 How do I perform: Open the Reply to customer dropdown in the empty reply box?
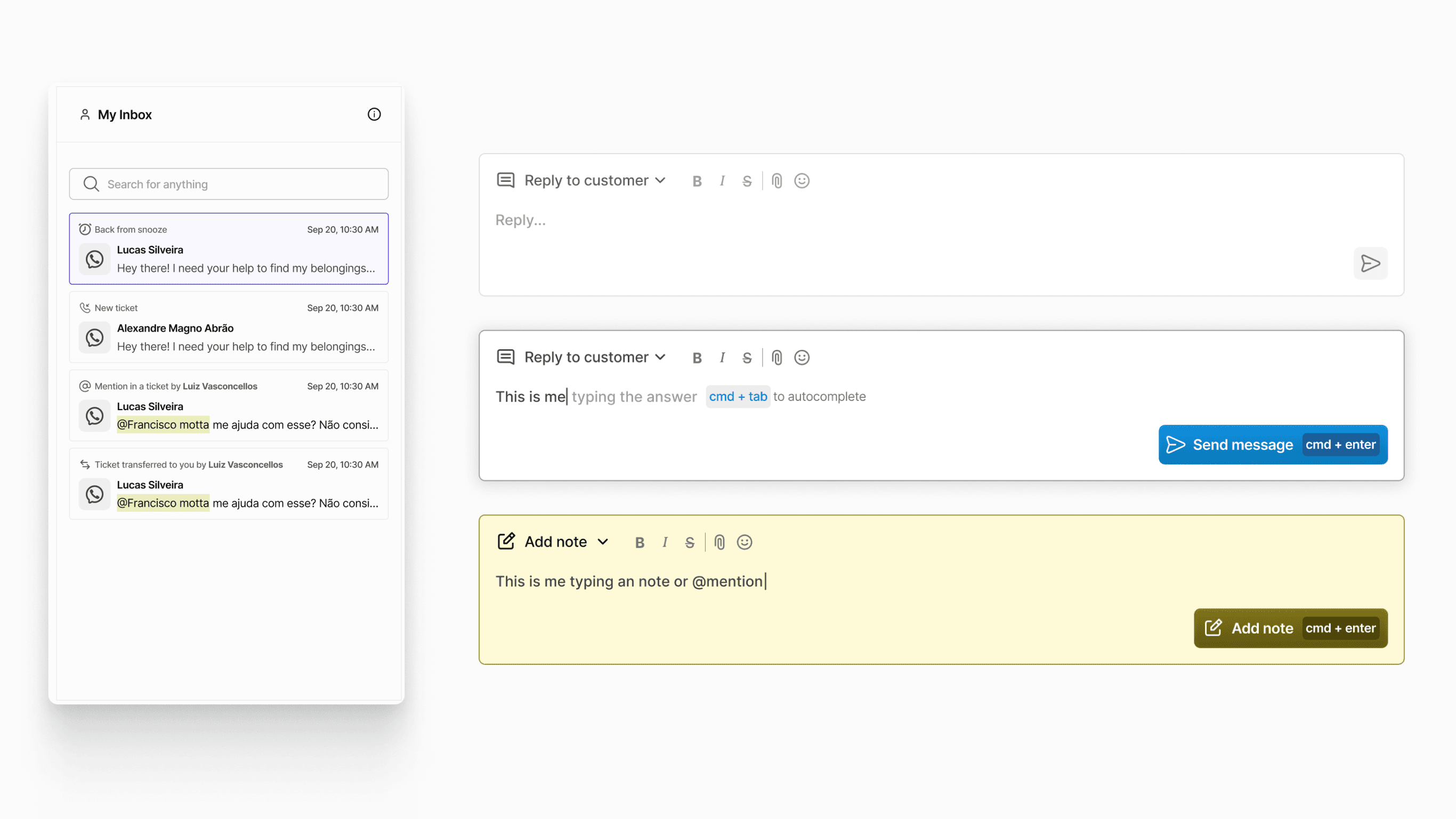[595, 180]
